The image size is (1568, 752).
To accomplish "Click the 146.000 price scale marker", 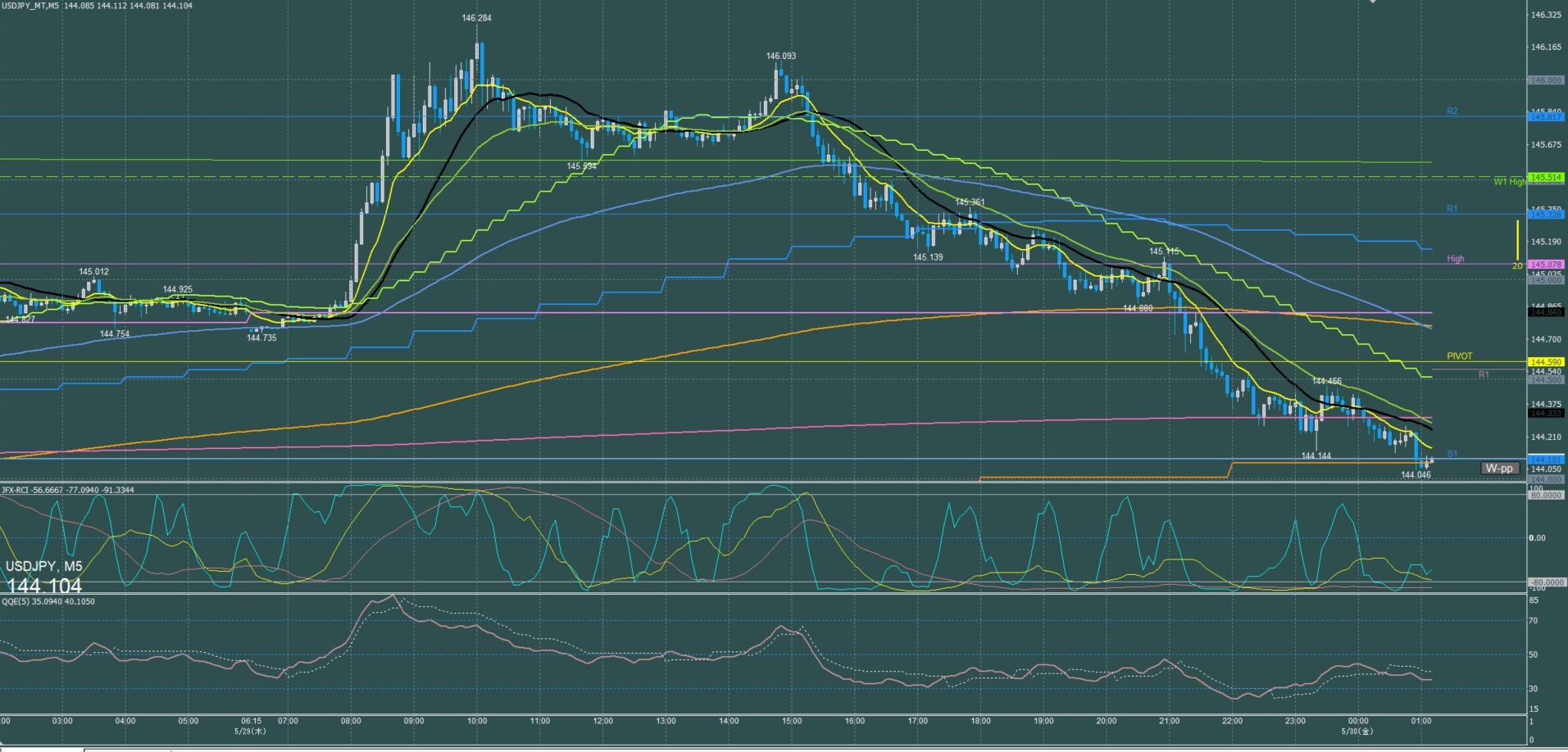I will (x=1547, y=80).
